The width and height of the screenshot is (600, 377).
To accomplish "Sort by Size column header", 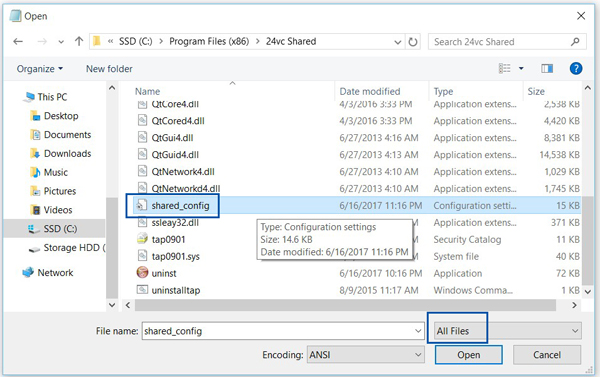I will coord(536,91).
